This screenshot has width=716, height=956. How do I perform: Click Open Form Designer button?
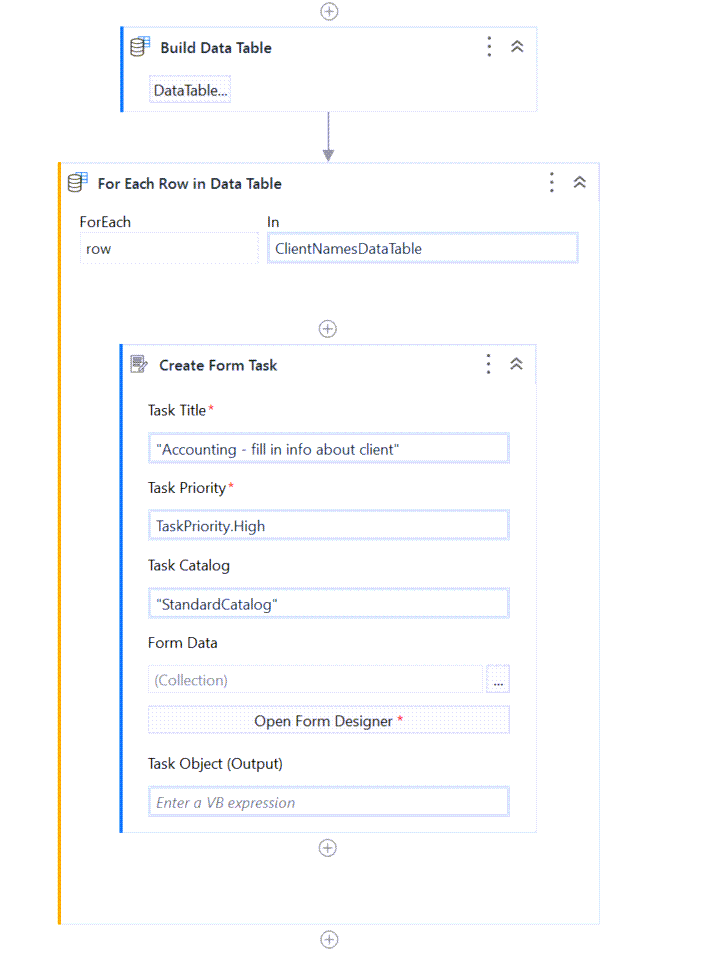(328, 721)
